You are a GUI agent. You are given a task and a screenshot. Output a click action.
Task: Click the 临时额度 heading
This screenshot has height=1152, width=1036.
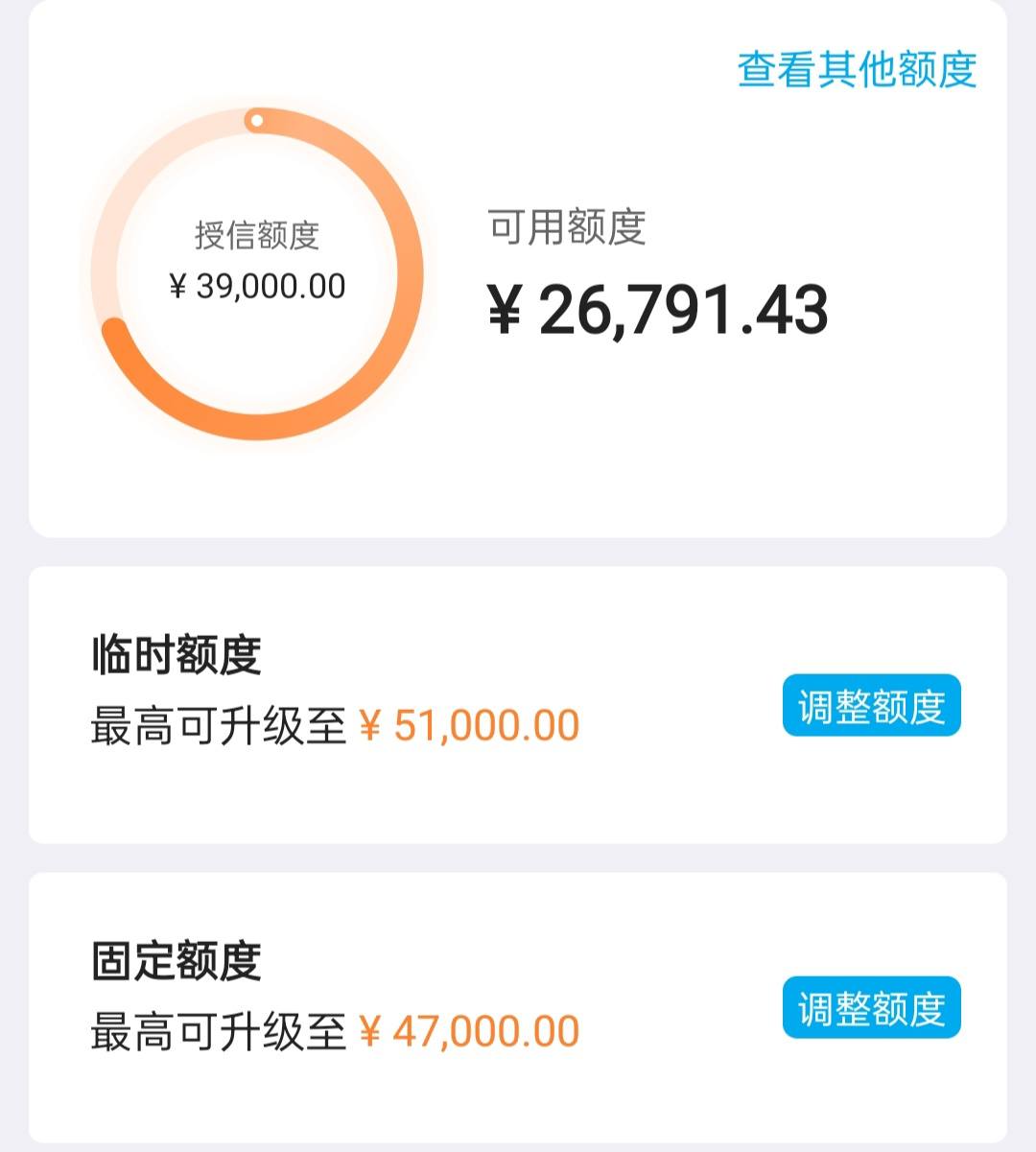tap(176, 655)
